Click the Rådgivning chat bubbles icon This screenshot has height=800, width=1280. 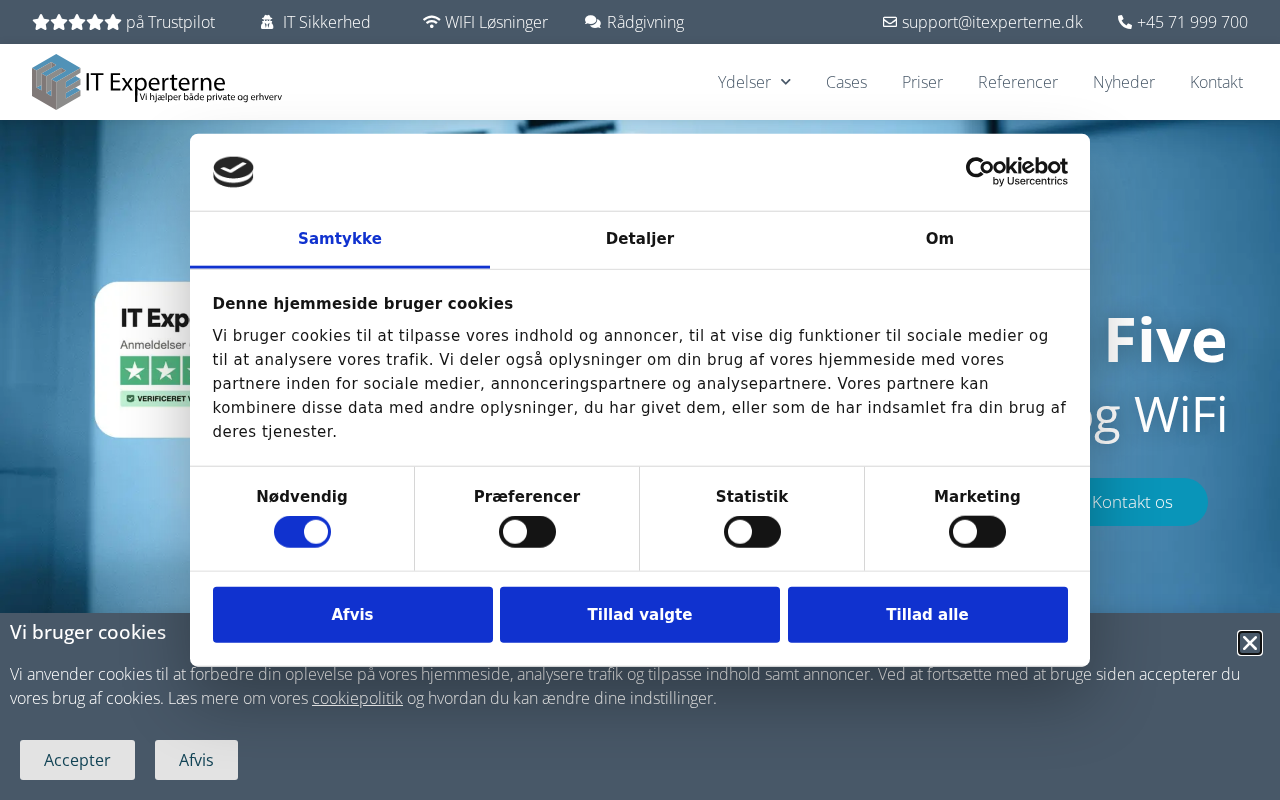(593, 22)
